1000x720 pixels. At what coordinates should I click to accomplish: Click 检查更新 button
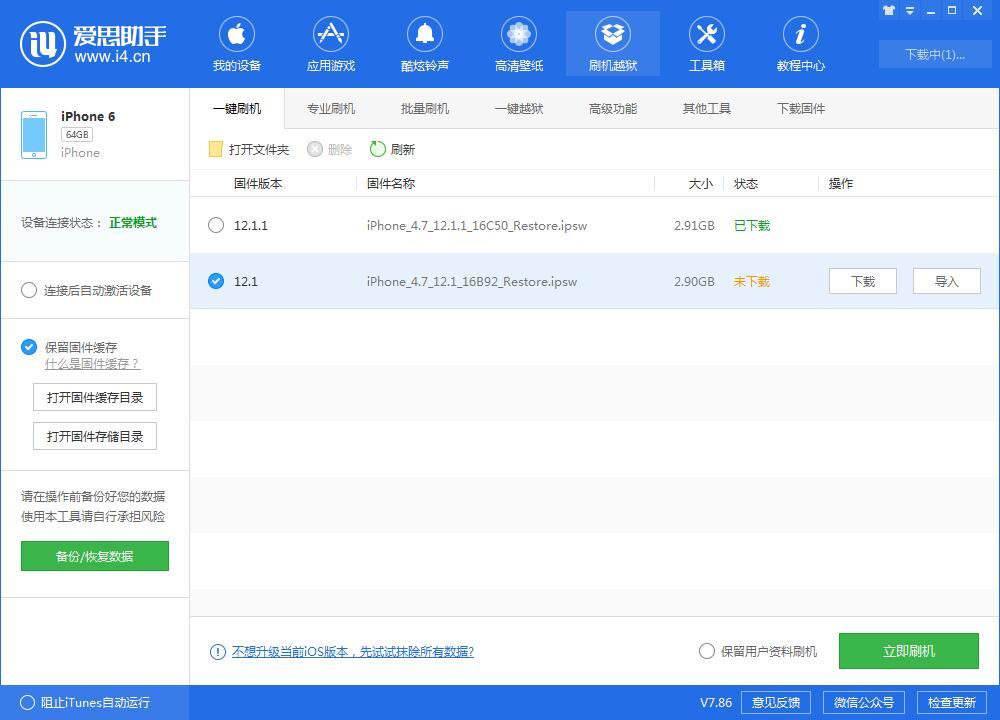pos(952,702)
